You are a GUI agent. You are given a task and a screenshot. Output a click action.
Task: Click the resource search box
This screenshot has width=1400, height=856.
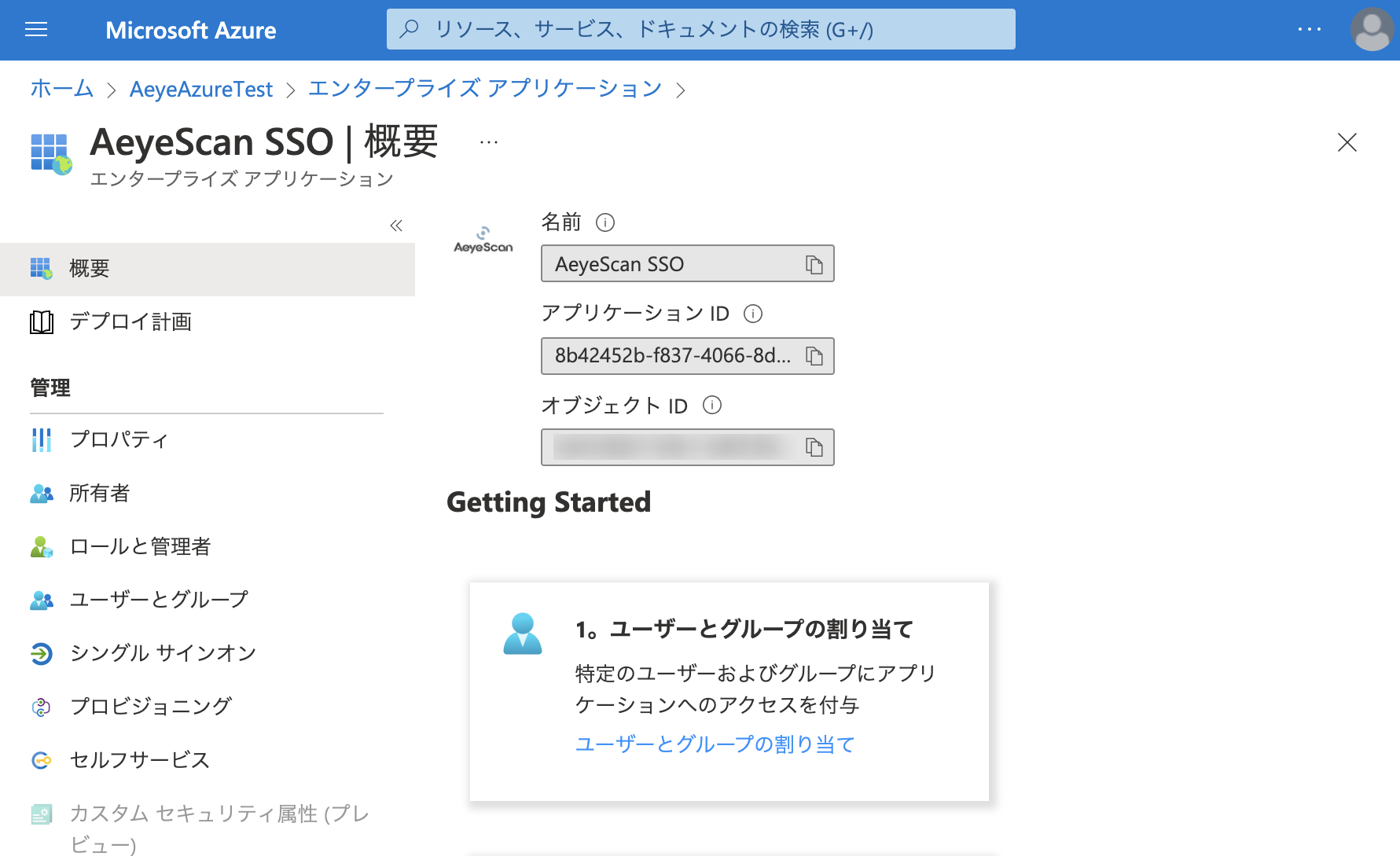[x=700, y=30]
